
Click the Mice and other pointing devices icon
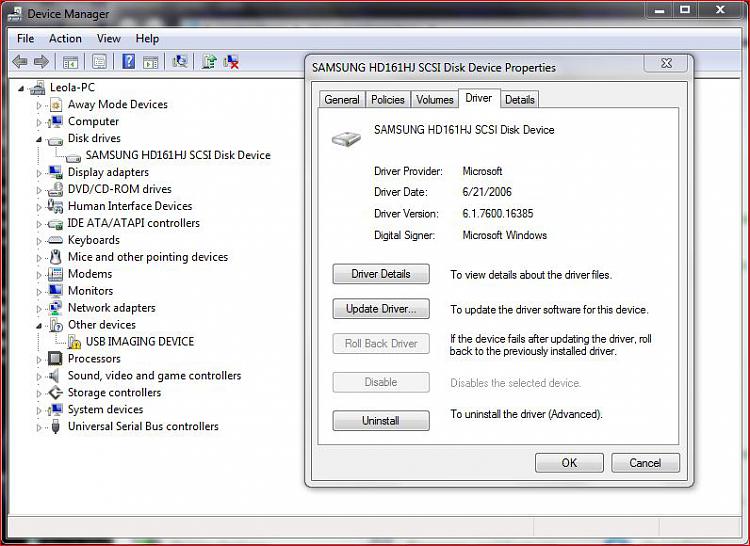click(x=56, y=257)
